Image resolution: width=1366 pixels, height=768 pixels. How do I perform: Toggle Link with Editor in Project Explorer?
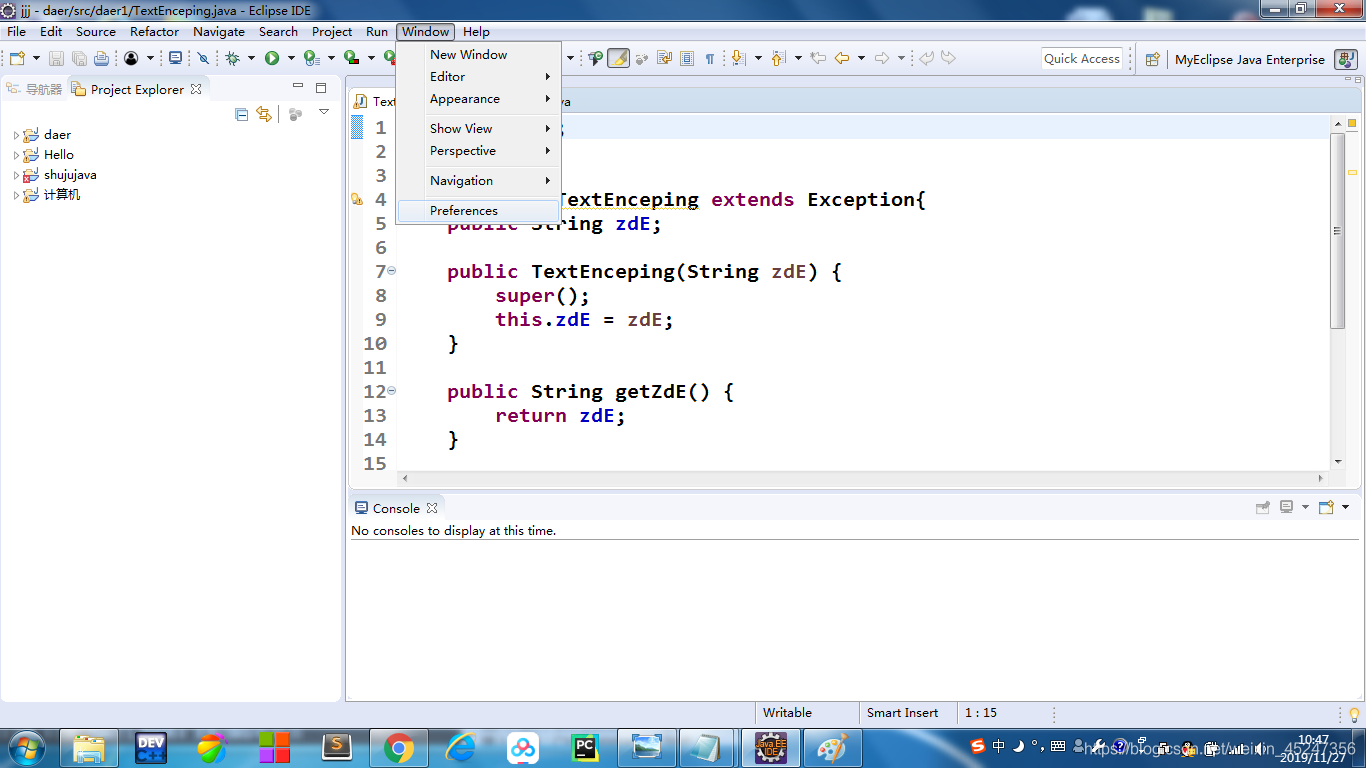point(264,114)
